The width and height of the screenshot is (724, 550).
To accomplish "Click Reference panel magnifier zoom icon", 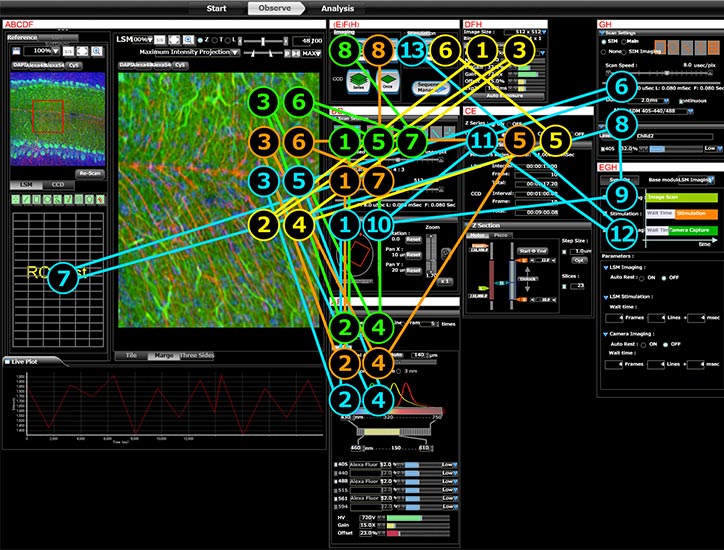I will tap(97, 51).
